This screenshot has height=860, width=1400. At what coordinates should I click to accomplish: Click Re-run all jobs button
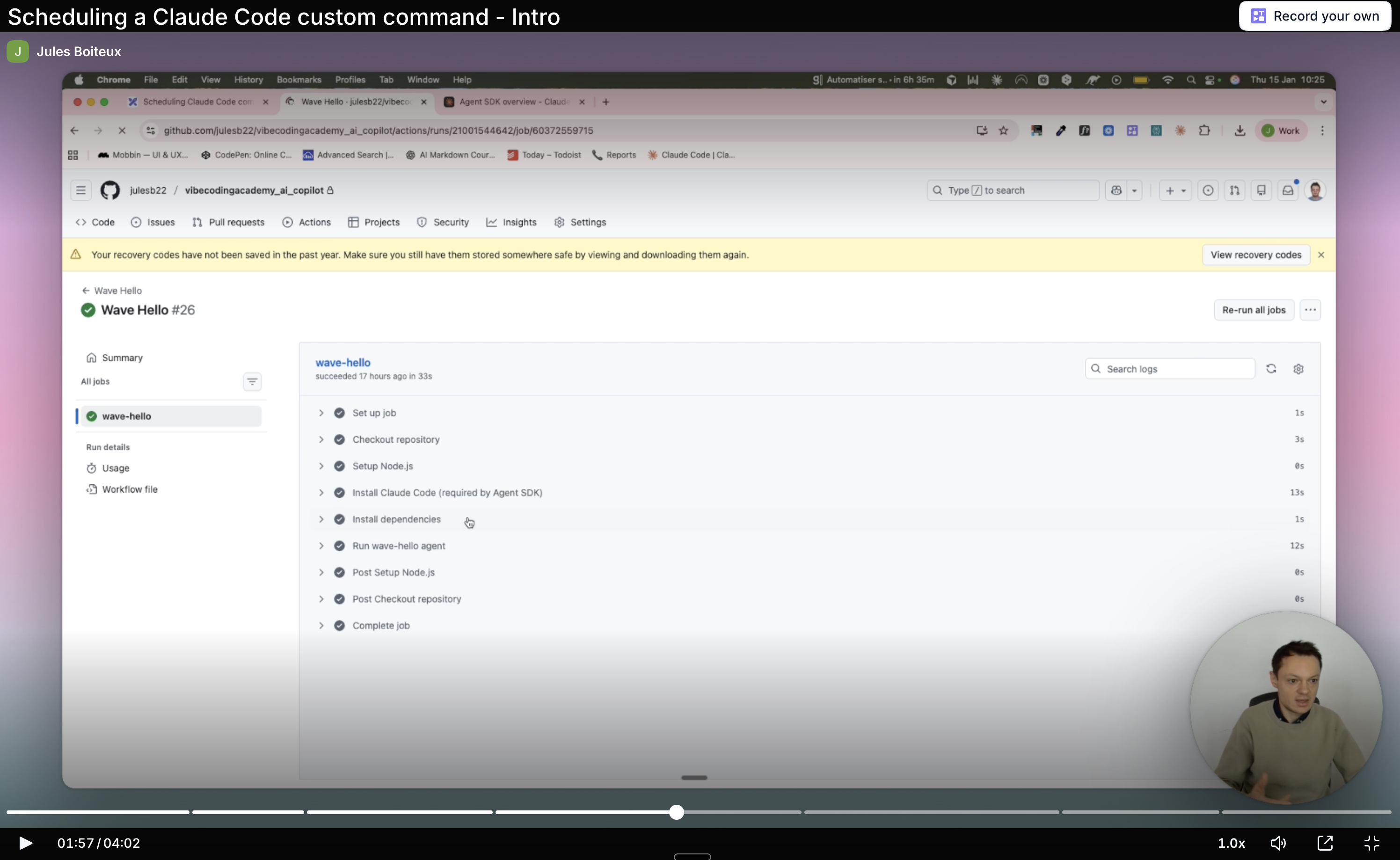coord(1254,310)
